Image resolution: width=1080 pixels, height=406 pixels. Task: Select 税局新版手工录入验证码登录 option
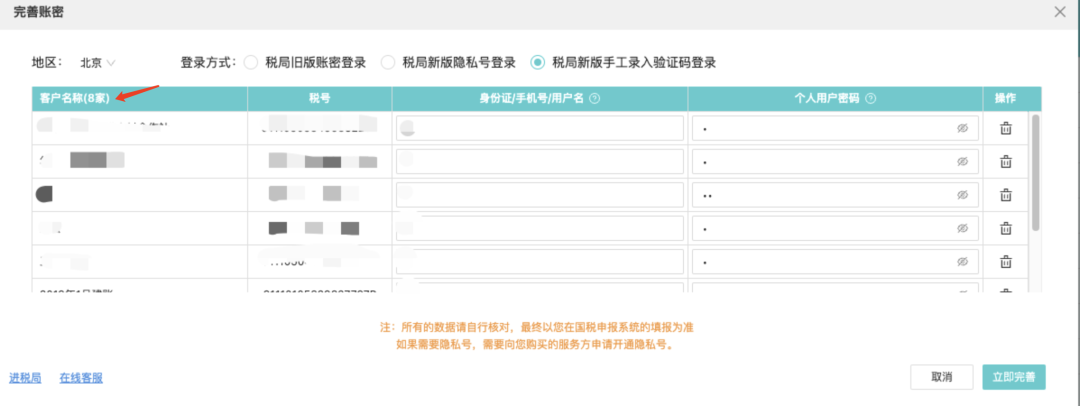point(538,63)
